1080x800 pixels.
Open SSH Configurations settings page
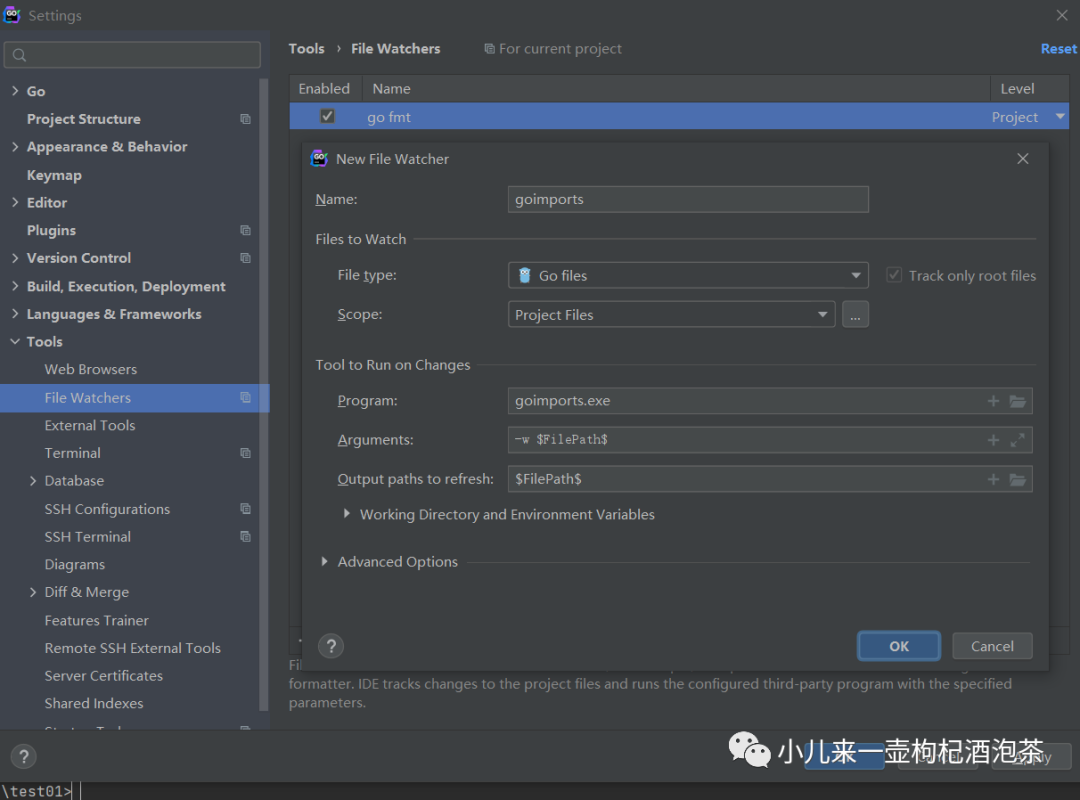pyautogui.click(x=107, y=509)
